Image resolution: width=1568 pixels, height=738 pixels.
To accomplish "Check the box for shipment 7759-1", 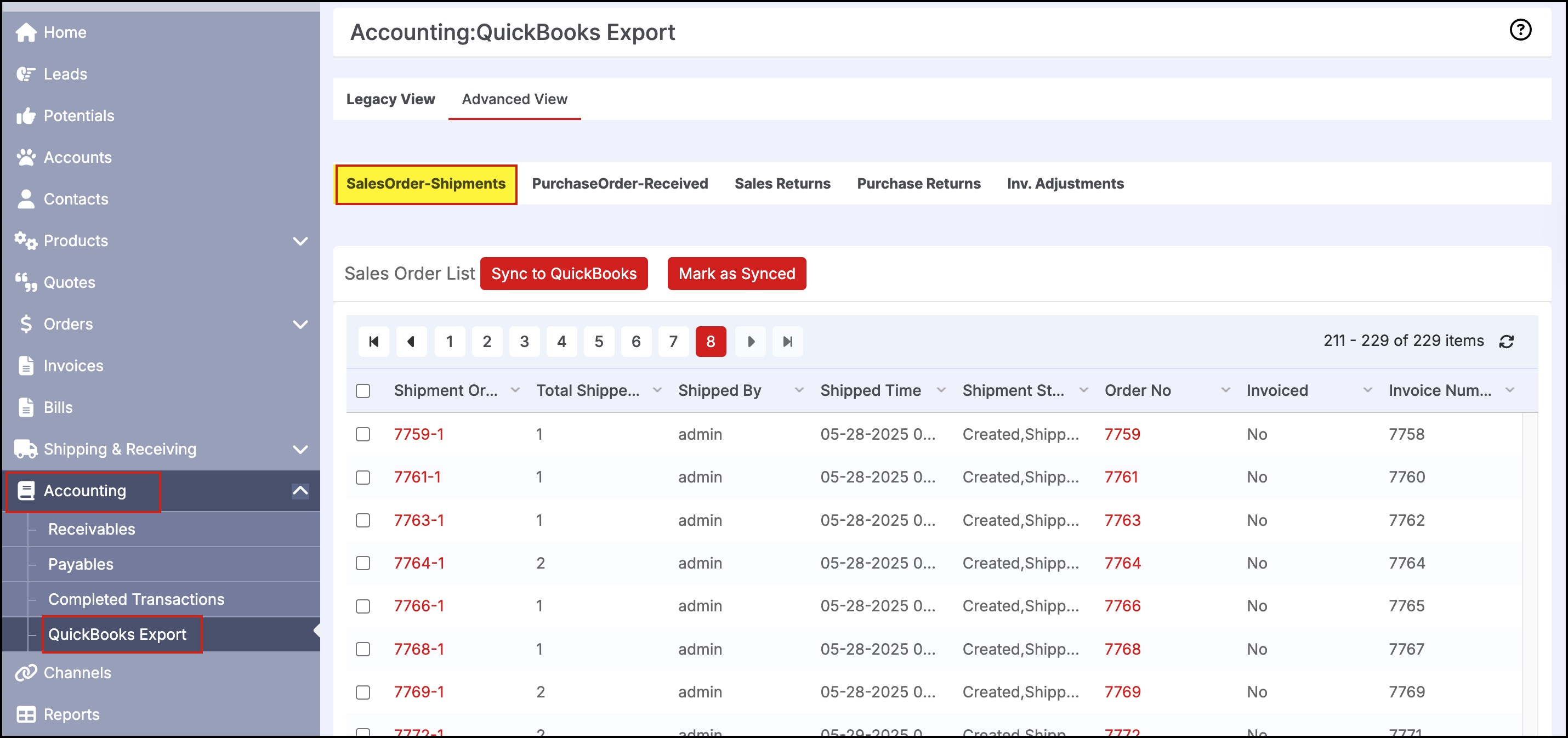I will click(363, 434).
